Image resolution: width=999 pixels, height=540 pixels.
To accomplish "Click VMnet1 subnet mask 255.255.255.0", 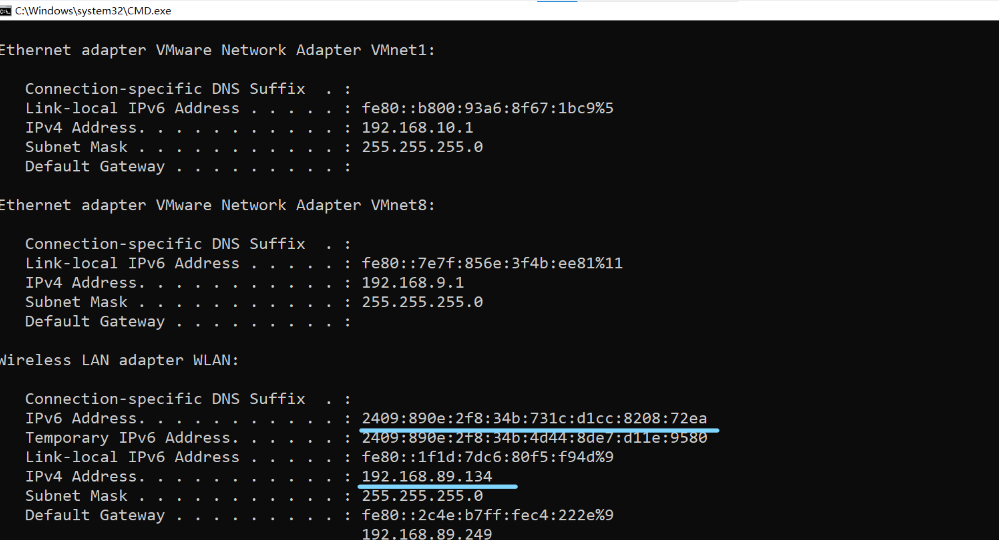I will point(422,147).
